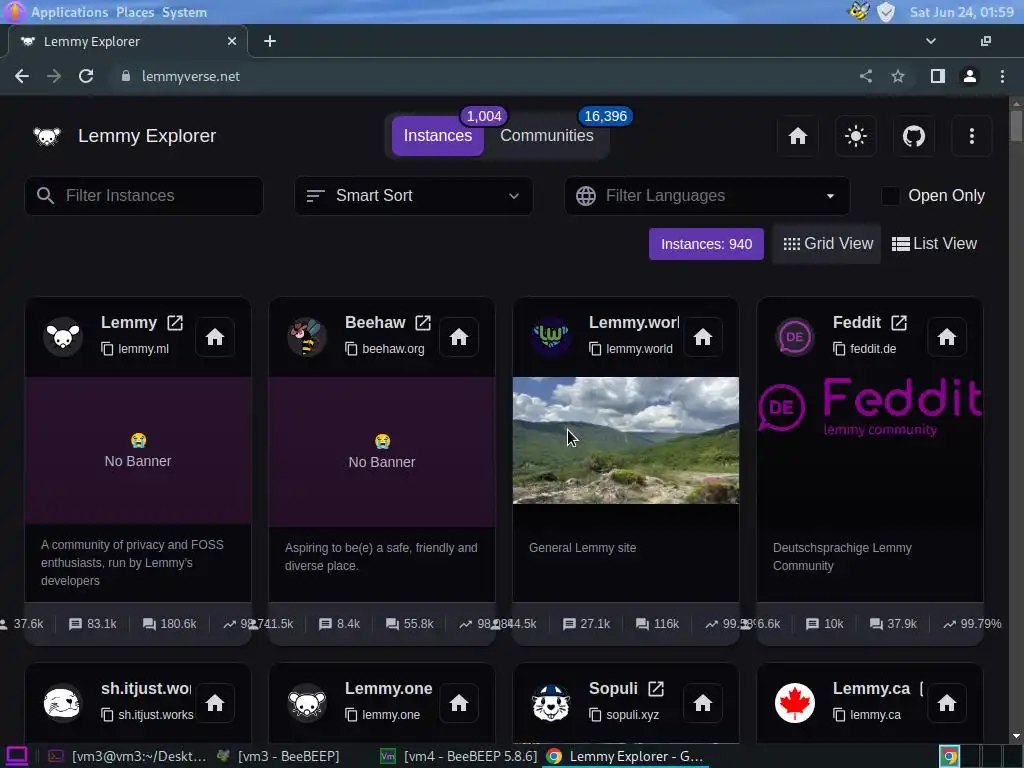
Task: Click the Beehaw bee avatar
Action: click(x=307, y=337)
